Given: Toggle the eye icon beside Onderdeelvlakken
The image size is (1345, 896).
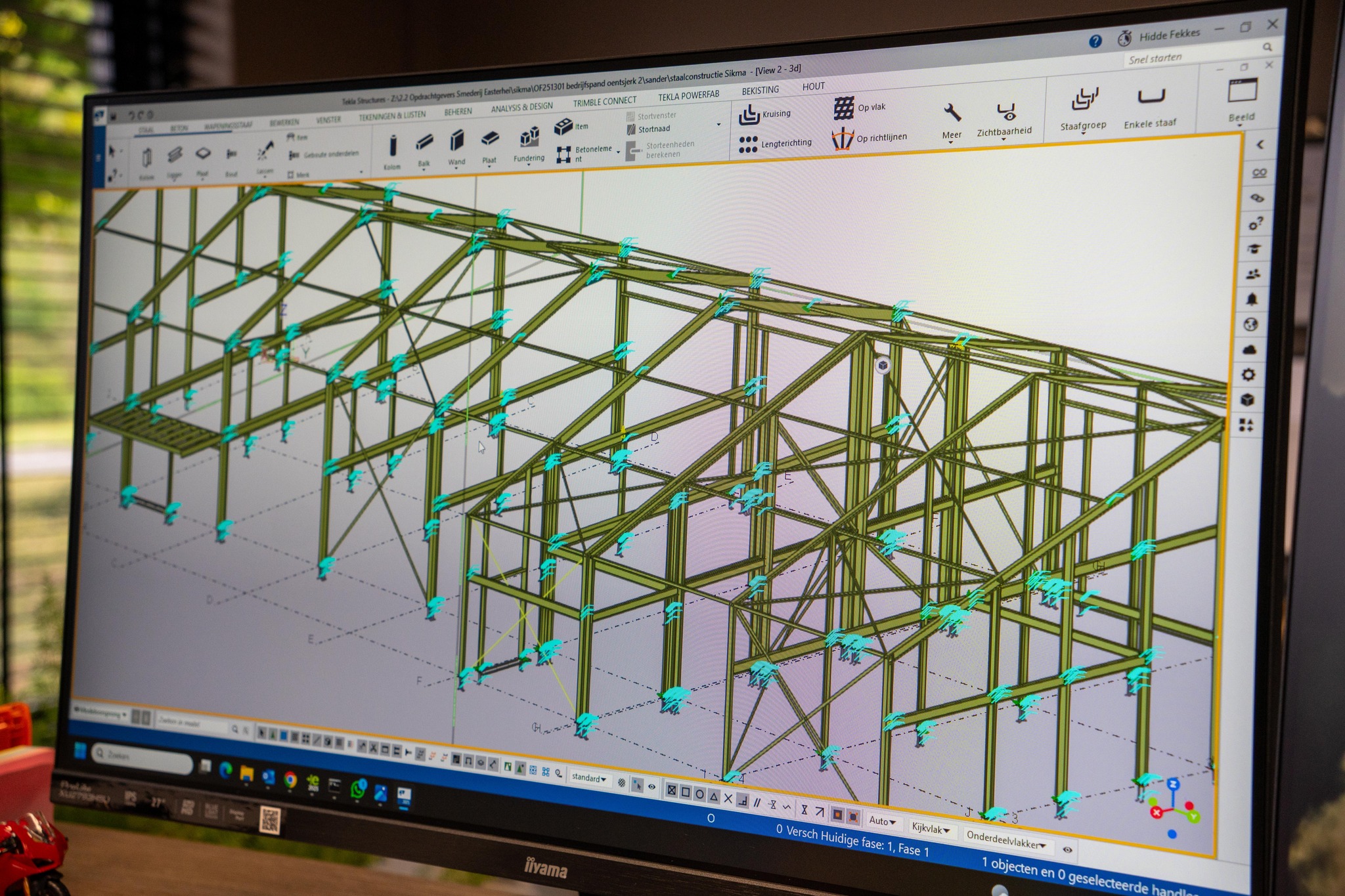Looking at the screenshot, I should [1068, 849].
